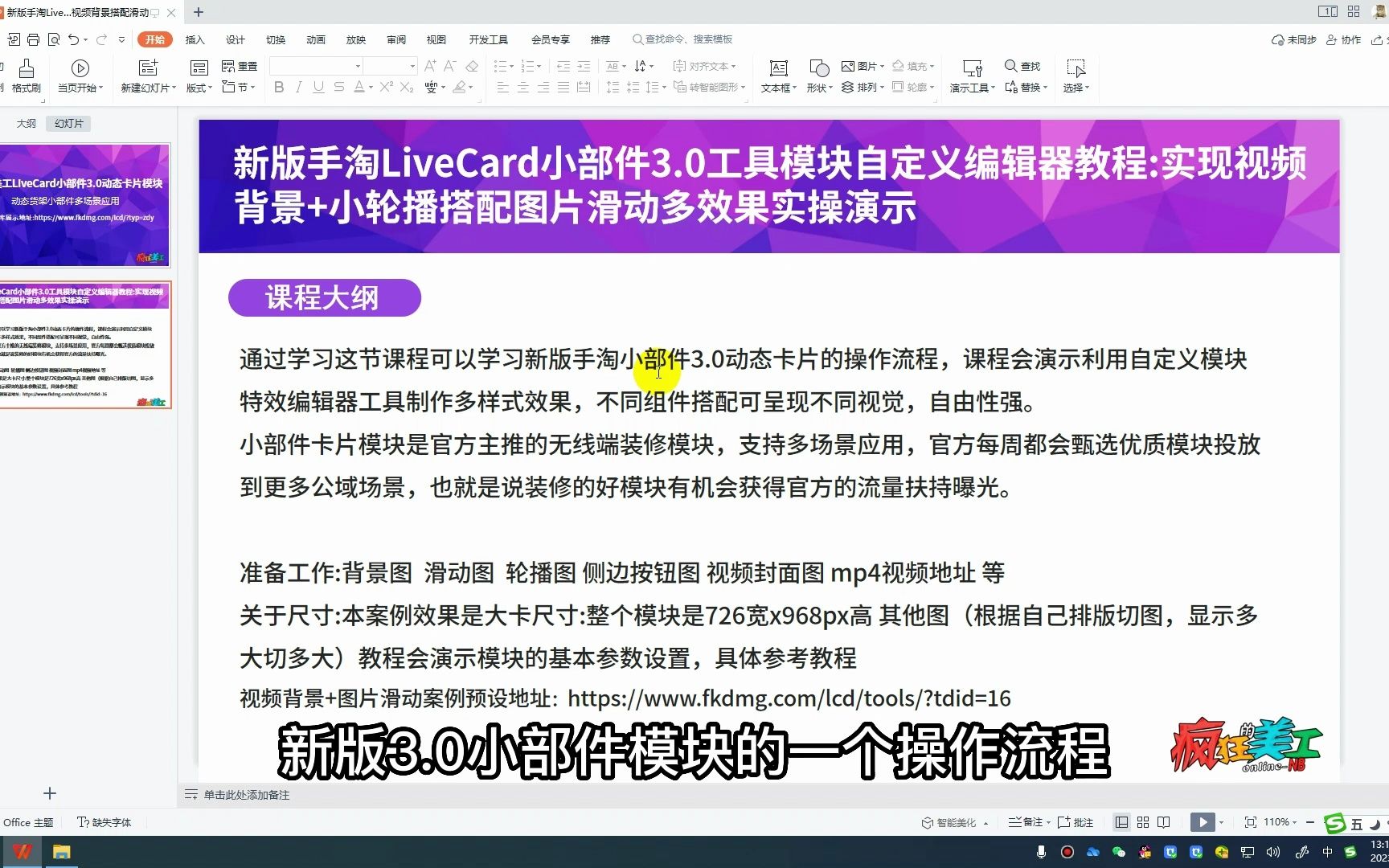Open the Arrange (排列) dropdown

point(862,87)
